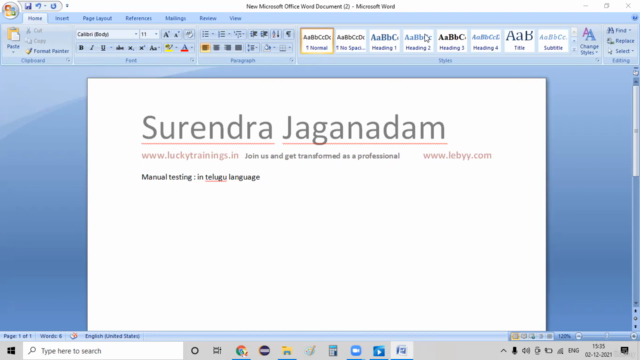Screen dimensions: 640x360
Task: Paste clipboard contents
Action: point(13,41)
